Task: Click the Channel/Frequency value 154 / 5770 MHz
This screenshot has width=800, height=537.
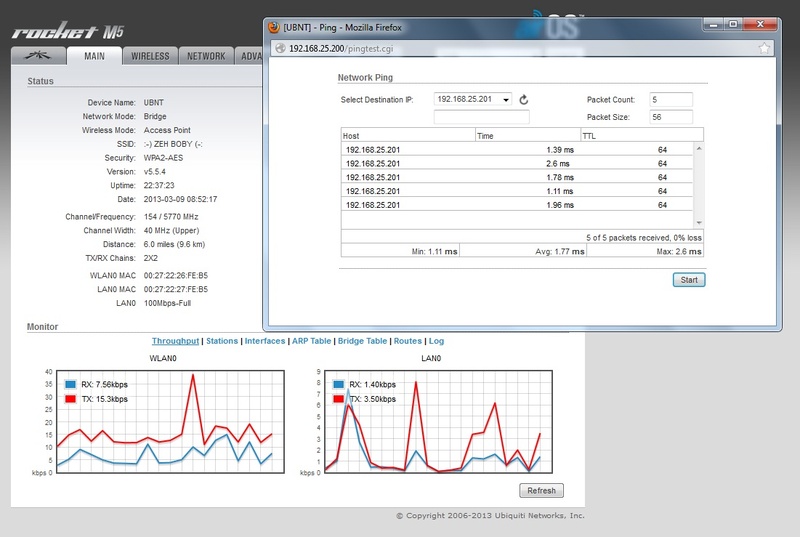Action: [171, 216]
